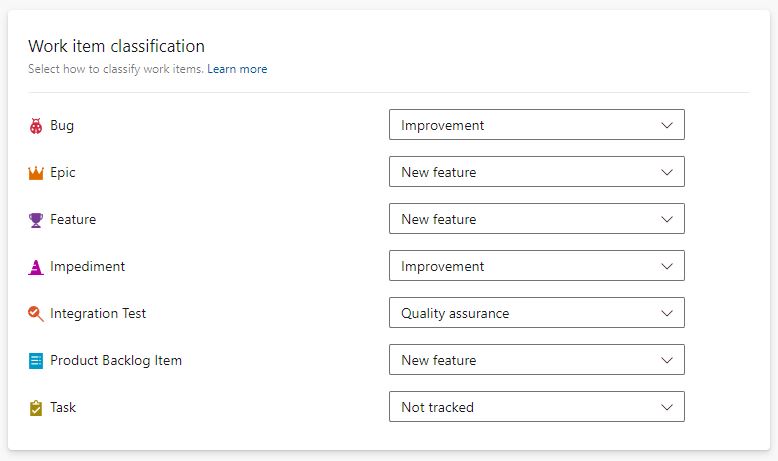Click the red Bug work item icon
Screen dimensions: 778x461
coord(36,126)
